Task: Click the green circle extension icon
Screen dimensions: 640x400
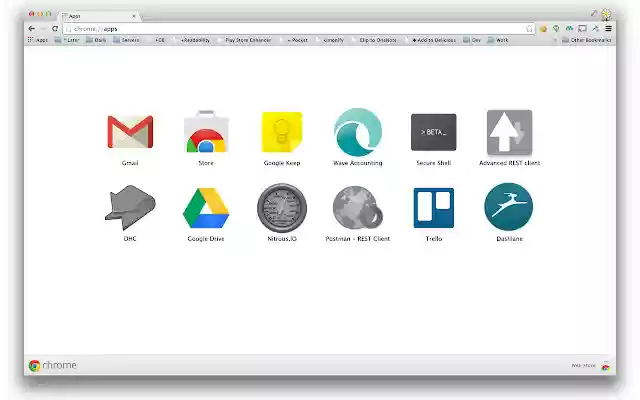Action: pos(556,29)
